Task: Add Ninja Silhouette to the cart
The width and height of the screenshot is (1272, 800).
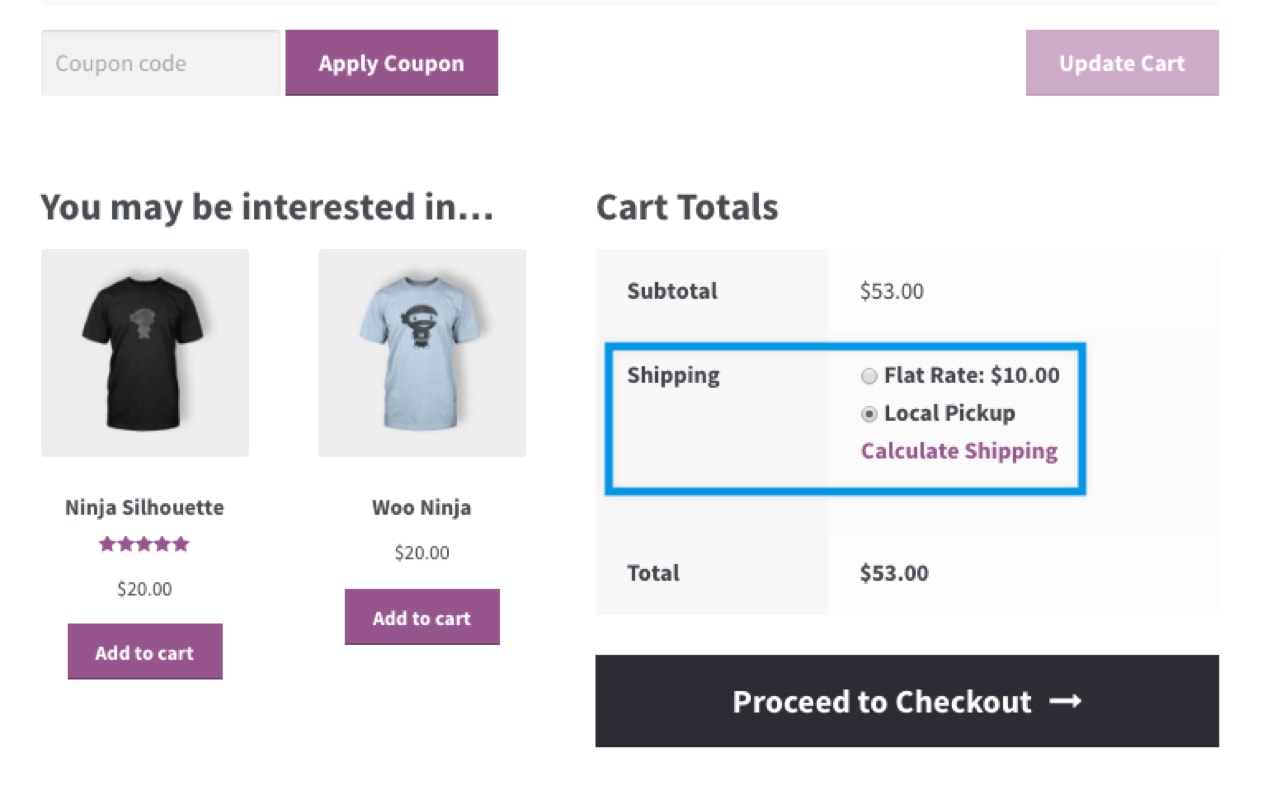Action: click(144, 651)
